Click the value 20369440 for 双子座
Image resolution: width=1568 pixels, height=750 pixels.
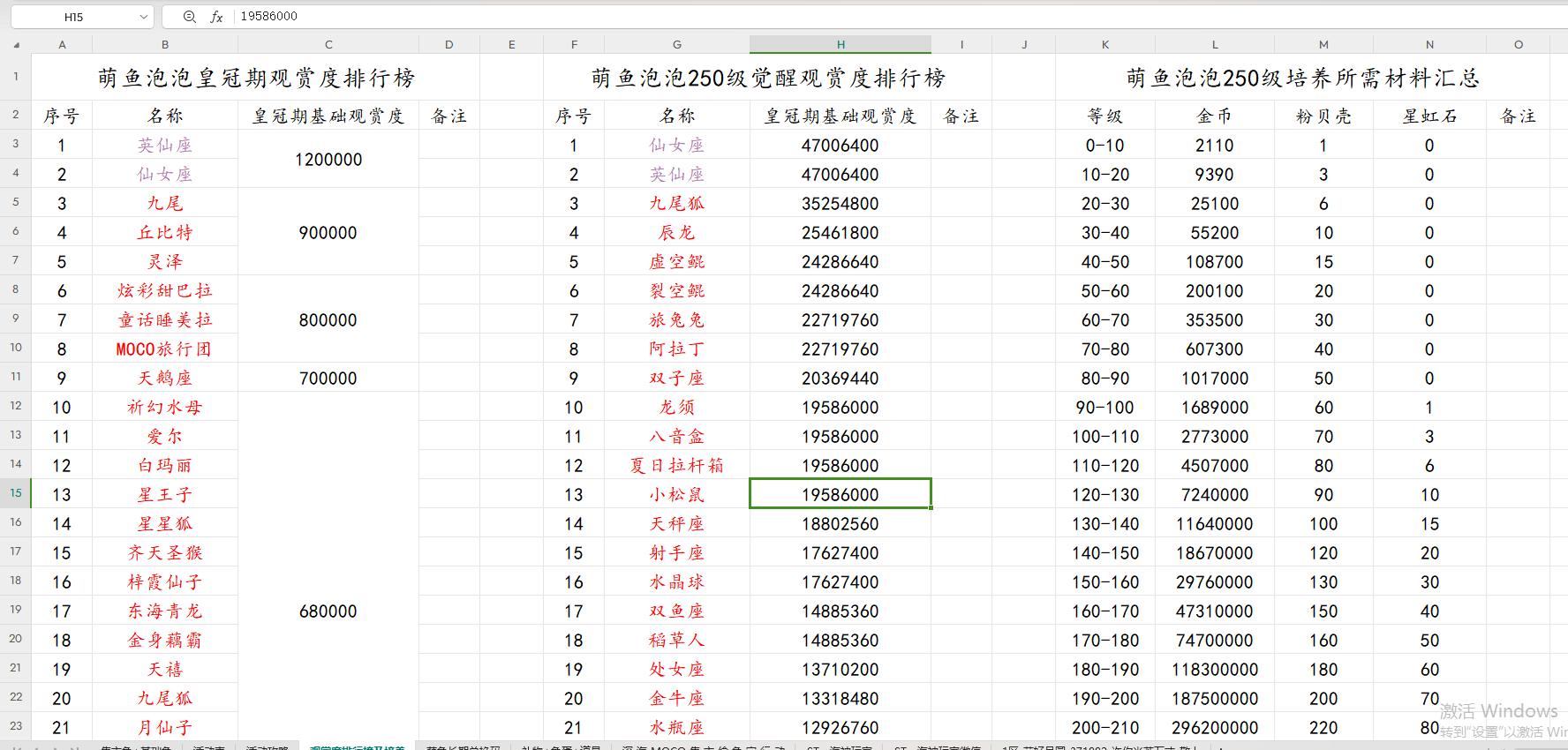tap(841, 378)
